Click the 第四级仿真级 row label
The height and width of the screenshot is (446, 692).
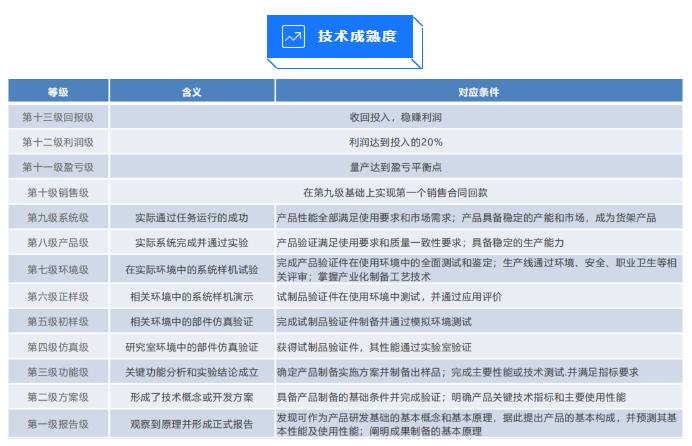(x=58, y=347)
